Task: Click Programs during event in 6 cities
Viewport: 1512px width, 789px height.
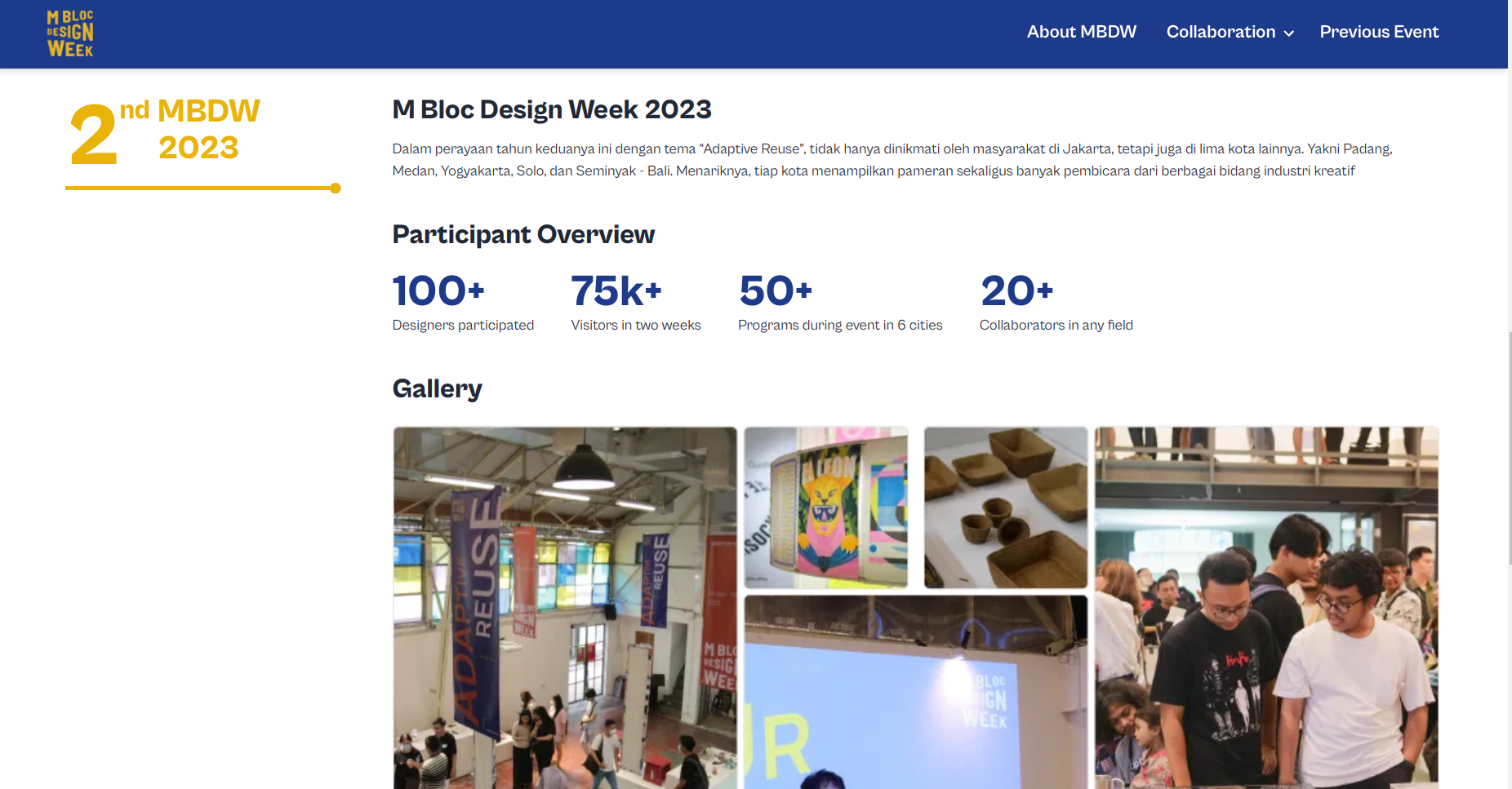Action: click(840, 325)
